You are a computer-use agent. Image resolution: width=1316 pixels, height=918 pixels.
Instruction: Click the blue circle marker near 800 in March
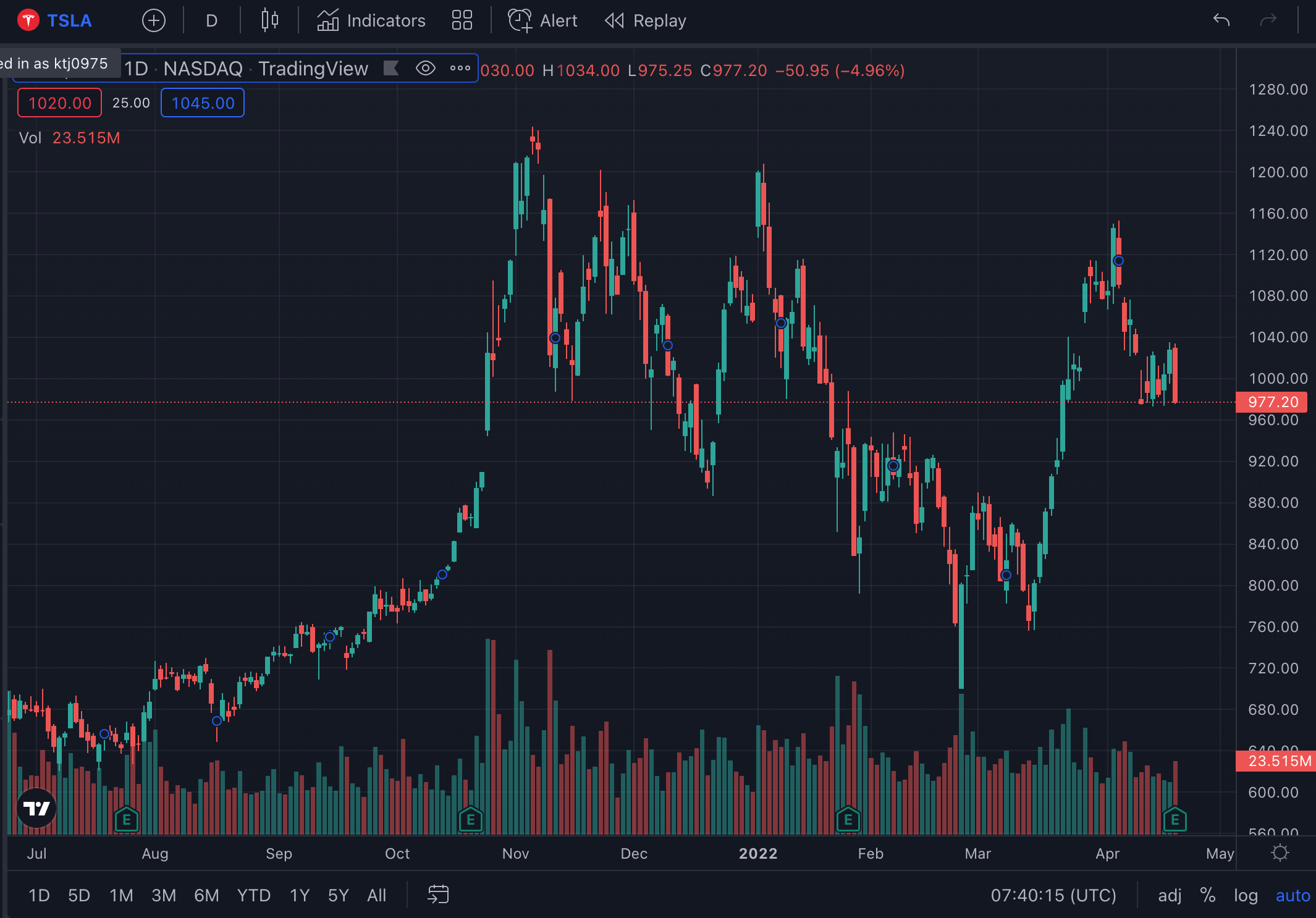1006,575
